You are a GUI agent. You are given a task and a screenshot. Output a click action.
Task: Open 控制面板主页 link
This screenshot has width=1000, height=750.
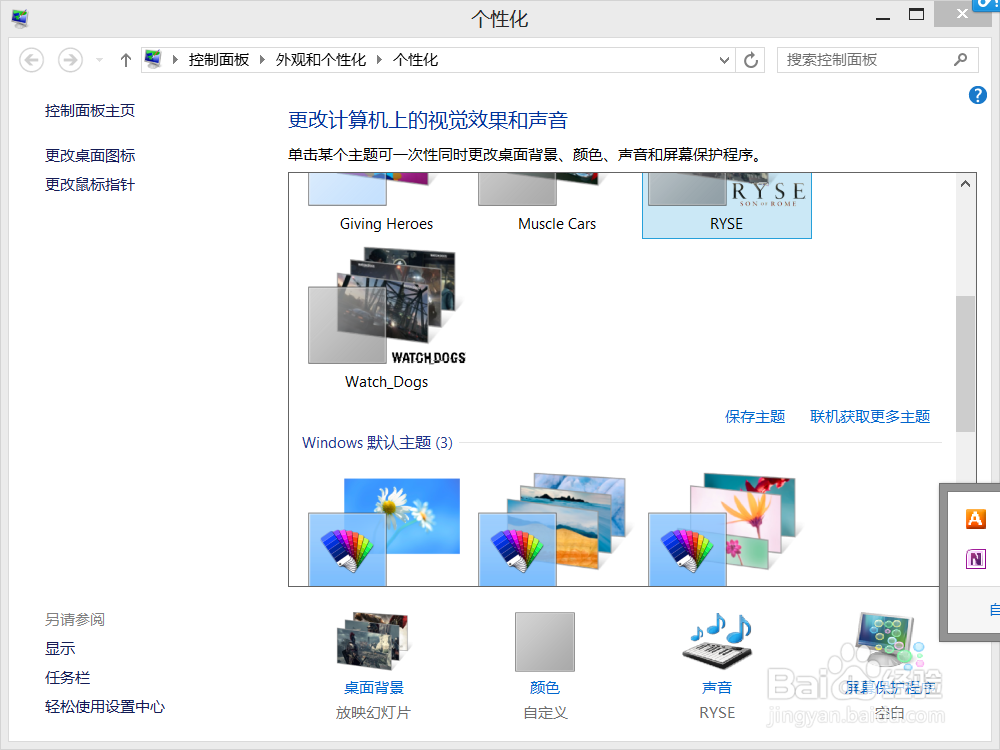point(90,111)
